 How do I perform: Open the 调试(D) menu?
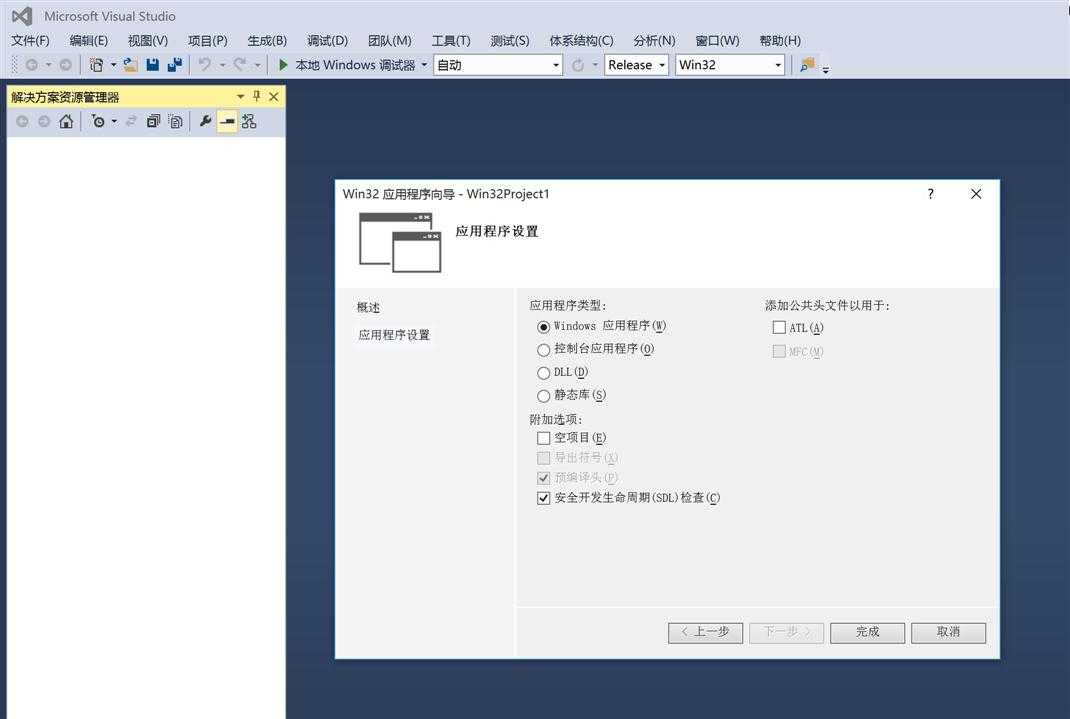[327, 40]
